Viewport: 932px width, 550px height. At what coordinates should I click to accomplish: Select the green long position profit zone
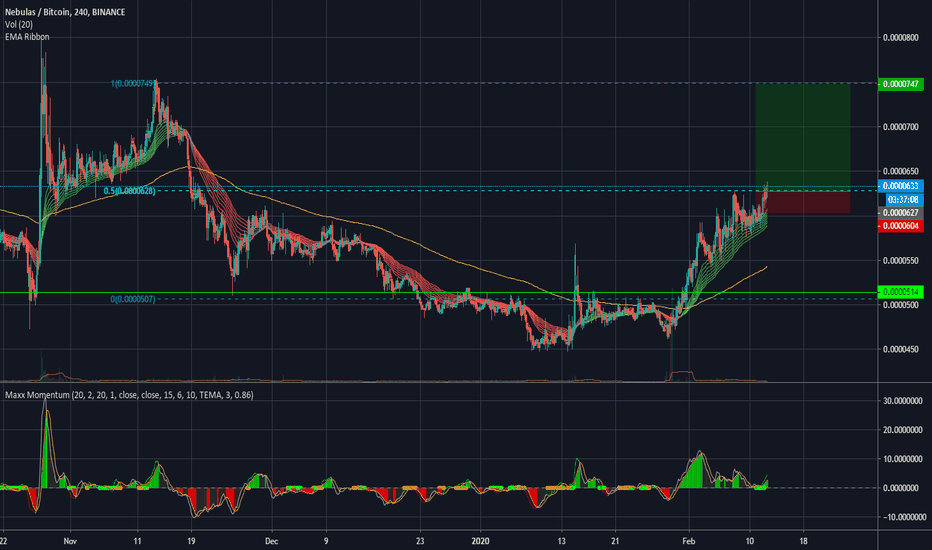click(802, 137)
